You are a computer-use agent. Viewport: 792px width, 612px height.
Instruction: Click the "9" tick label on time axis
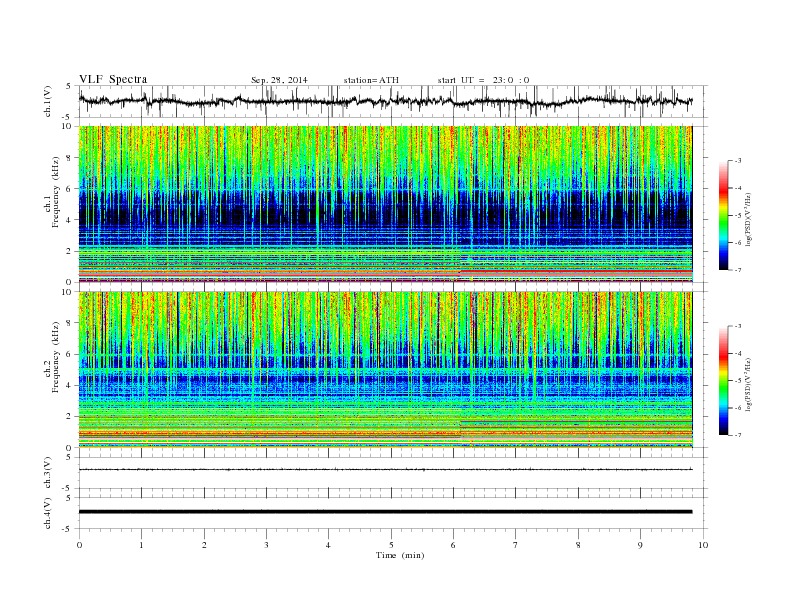click(640, 545)
